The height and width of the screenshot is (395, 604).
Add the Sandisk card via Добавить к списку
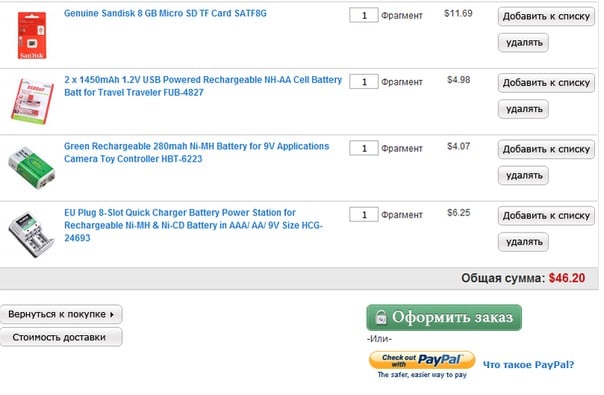point(546,17)
